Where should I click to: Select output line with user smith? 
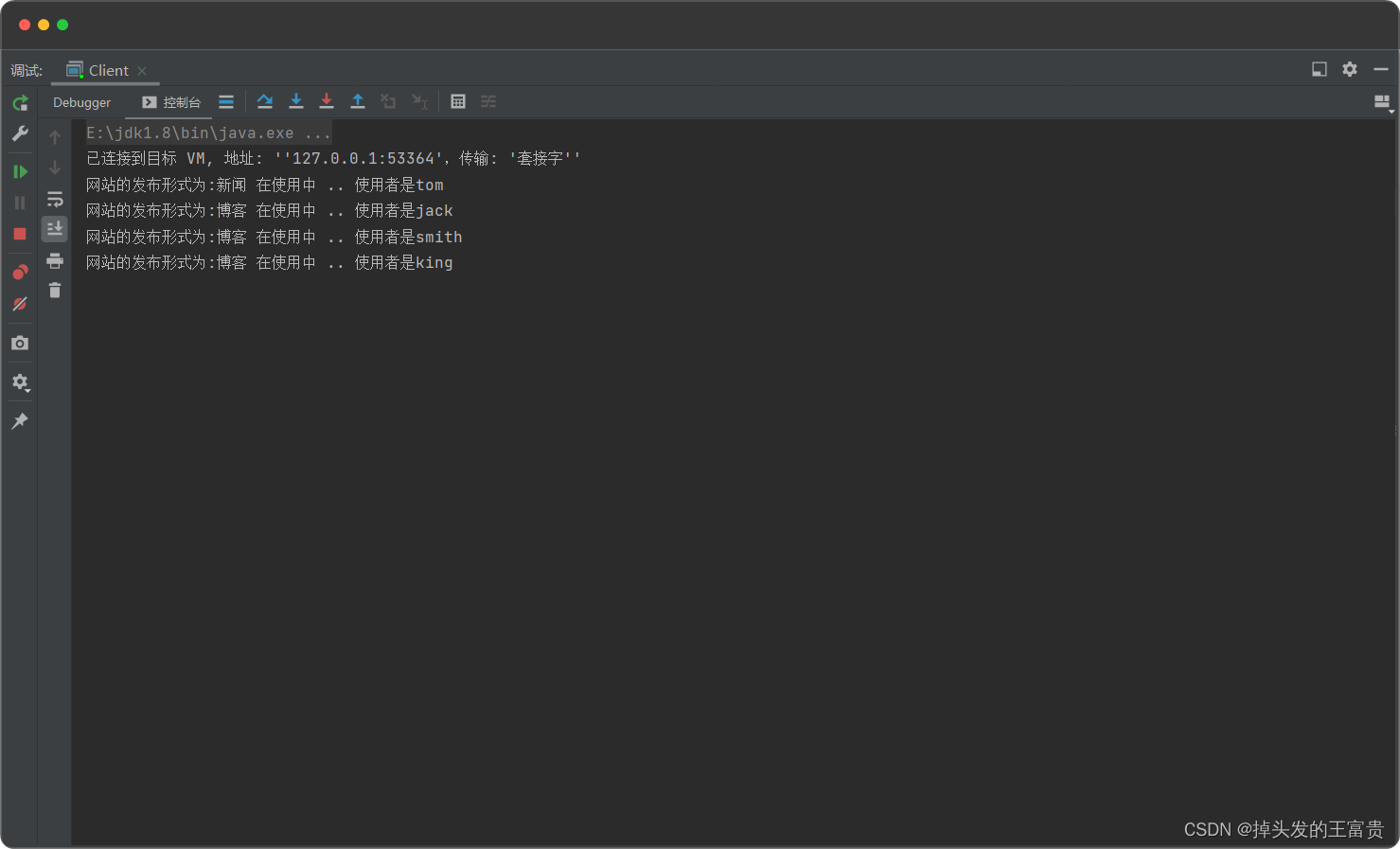[x=274, y=238]
